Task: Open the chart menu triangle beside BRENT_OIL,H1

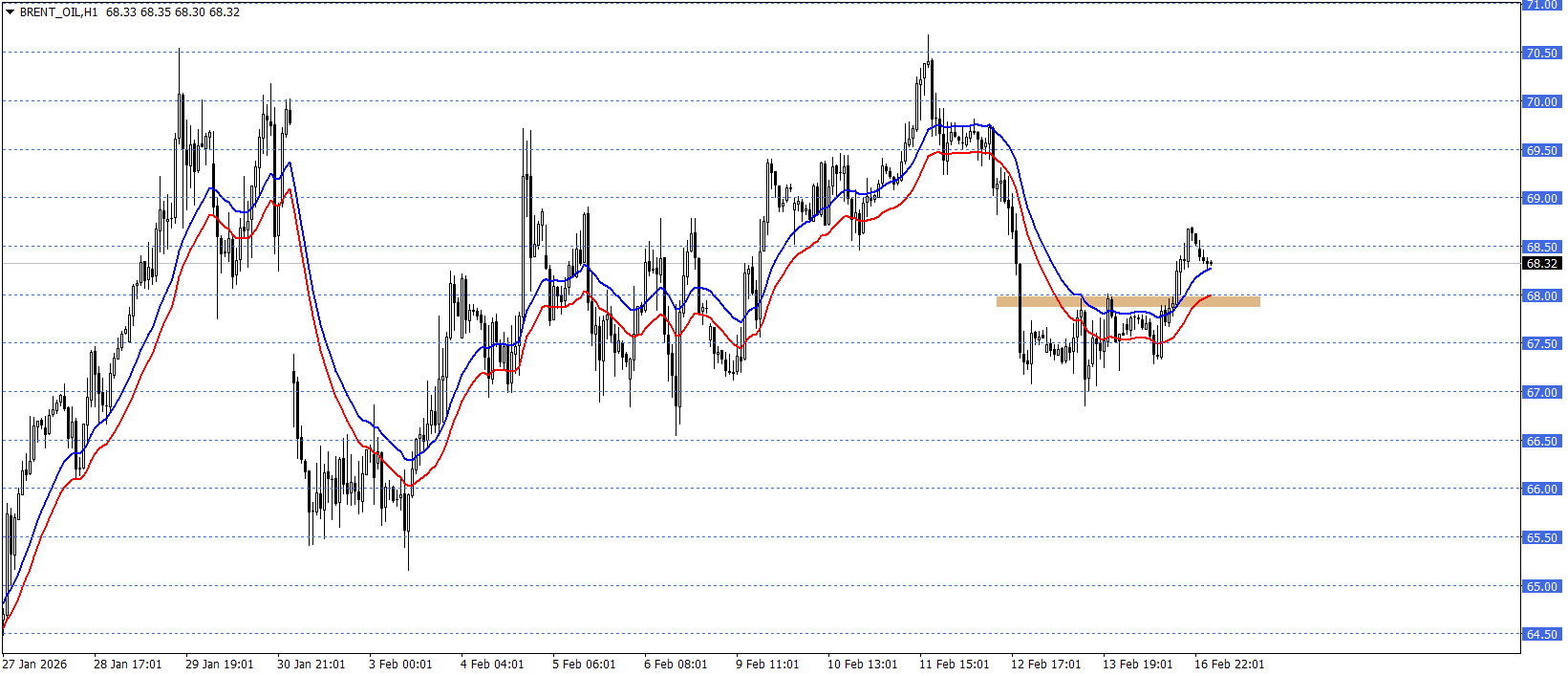Action: 11,12
